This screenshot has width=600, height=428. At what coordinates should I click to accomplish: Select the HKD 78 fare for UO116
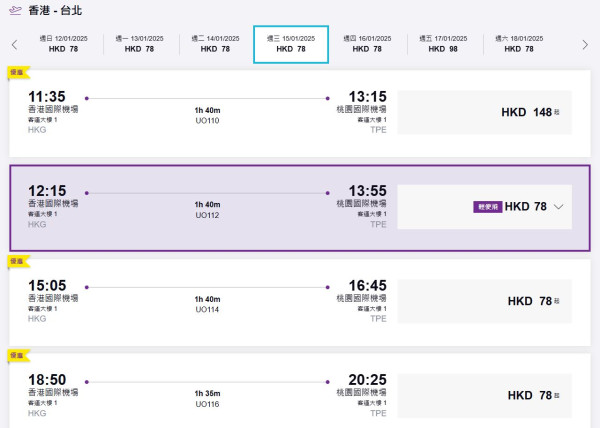click(485, 395)
